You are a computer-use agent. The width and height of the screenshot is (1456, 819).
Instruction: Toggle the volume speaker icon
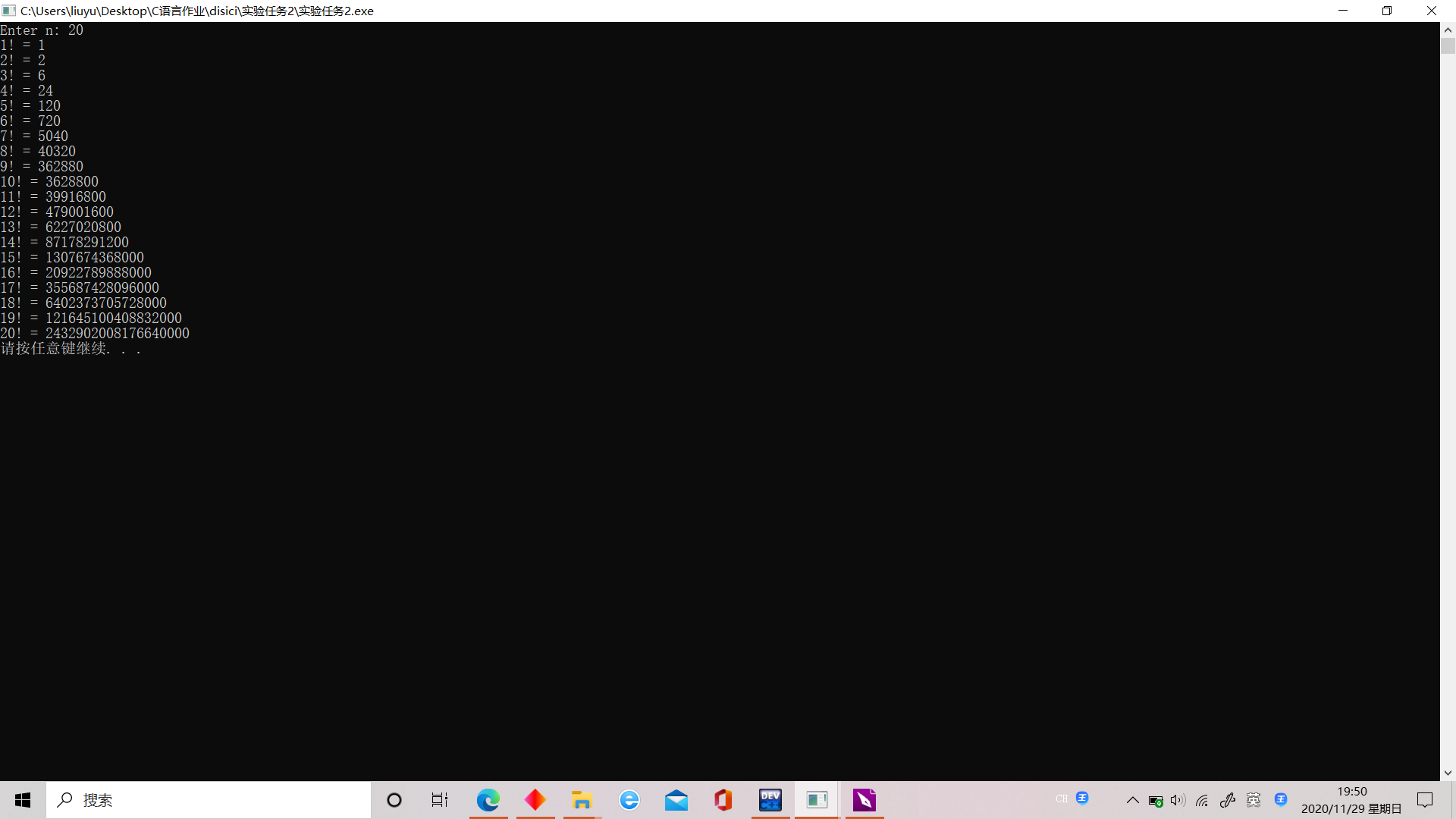tap(1178, 800)
